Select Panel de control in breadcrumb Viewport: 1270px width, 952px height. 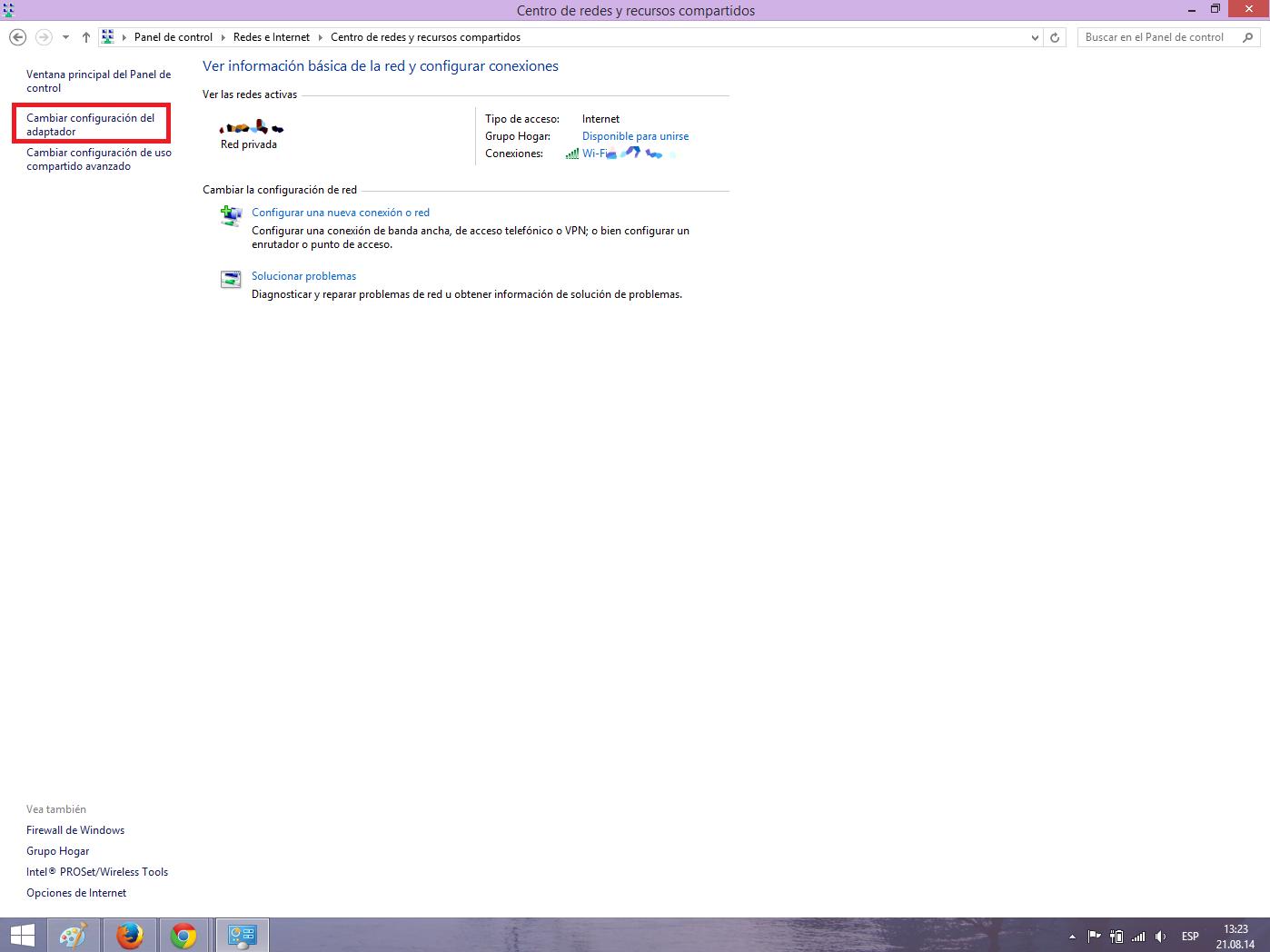(173, 37)
